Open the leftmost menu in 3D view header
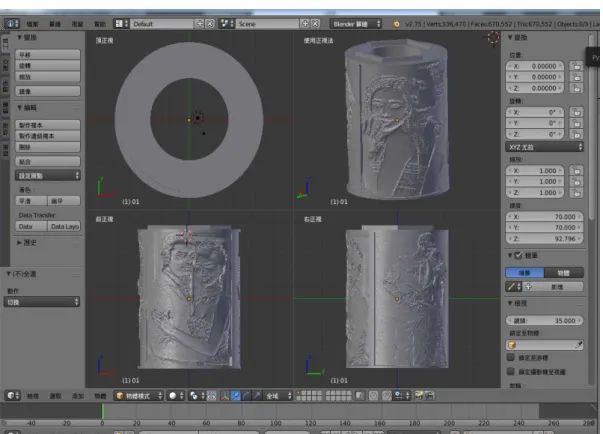Viewport: 603px width, 434px height. [x=33, y=396]
